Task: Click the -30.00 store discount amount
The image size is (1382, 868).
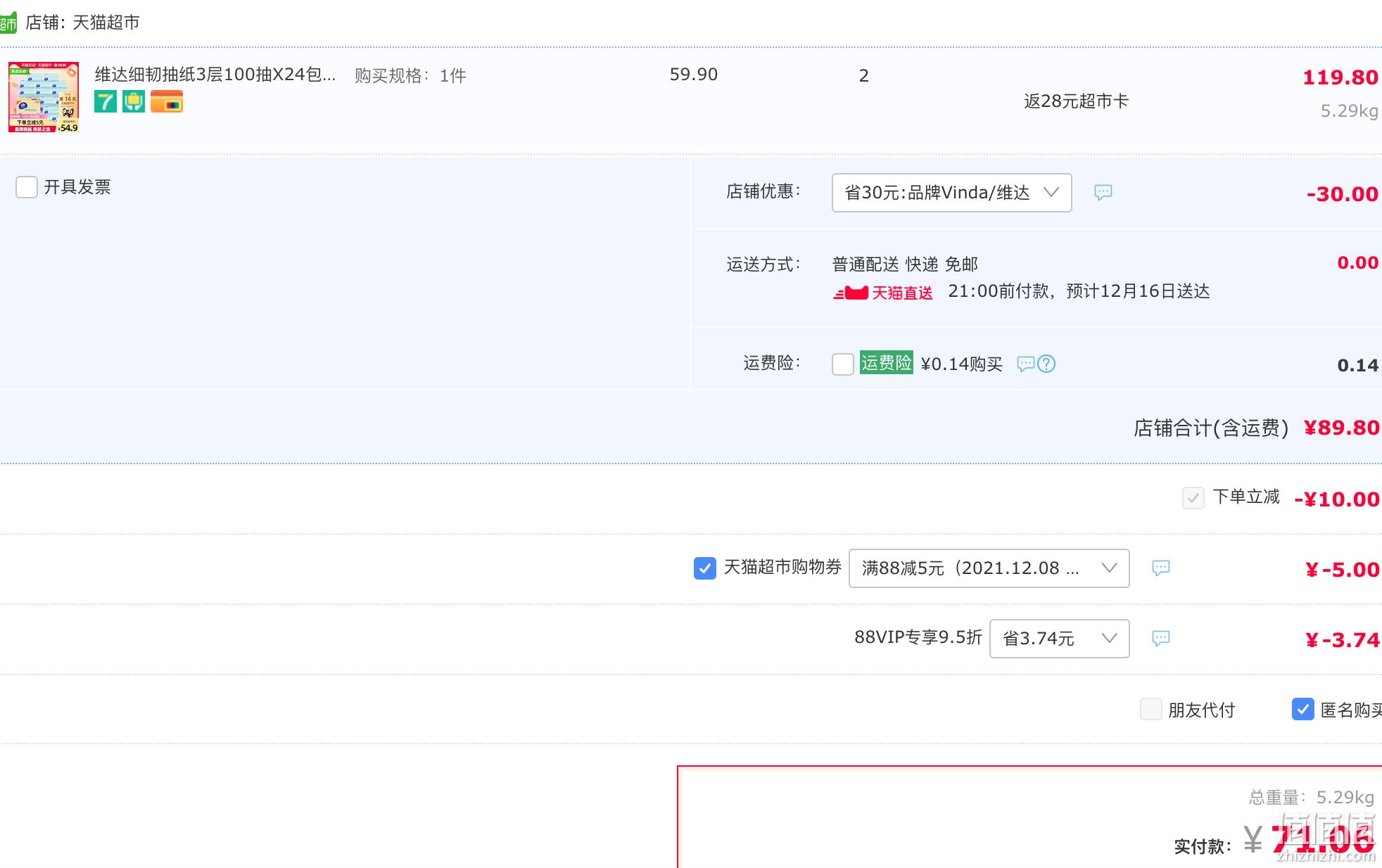Action: click(x=1342, y=194)
